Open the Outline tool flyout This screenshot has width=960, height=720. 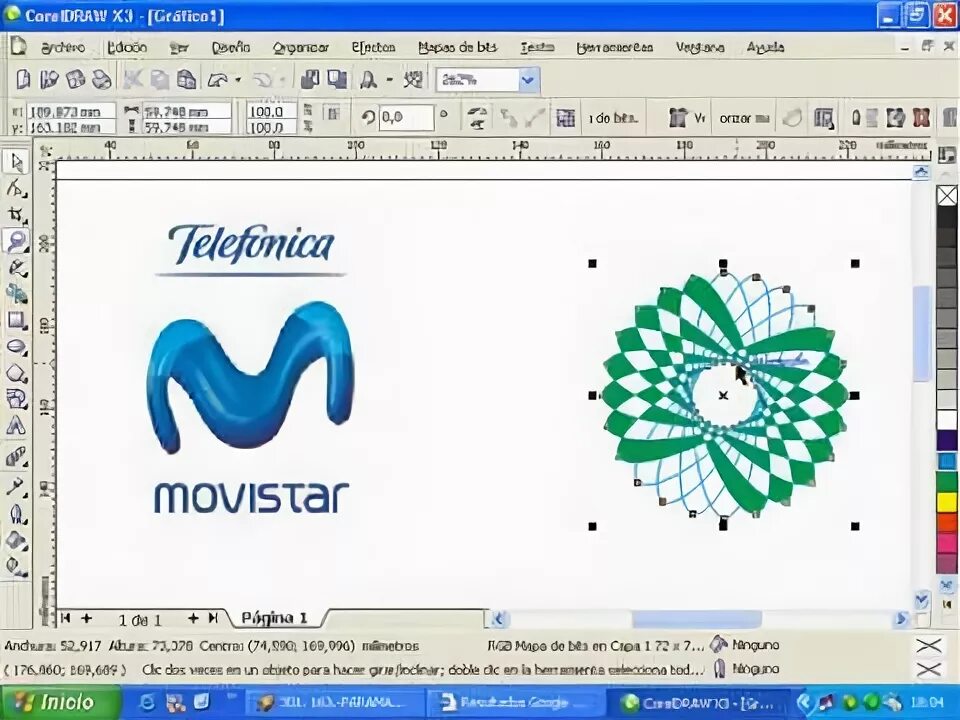(x=16, y=514)
